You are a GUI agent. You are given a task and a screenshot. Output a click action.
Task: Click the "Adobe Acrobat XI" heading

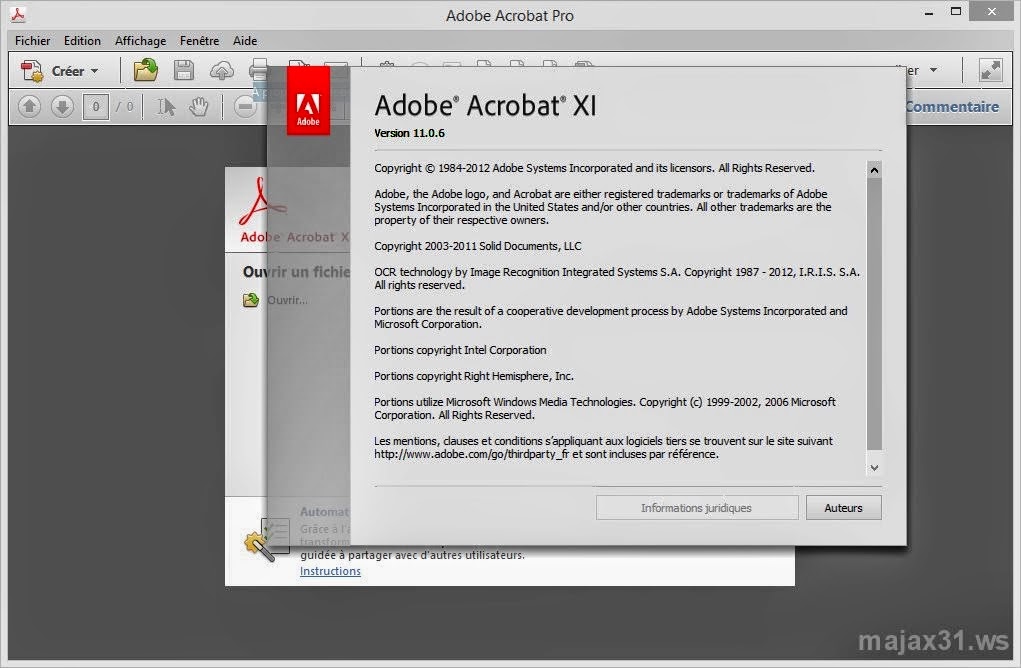click(x=485, y=105)
